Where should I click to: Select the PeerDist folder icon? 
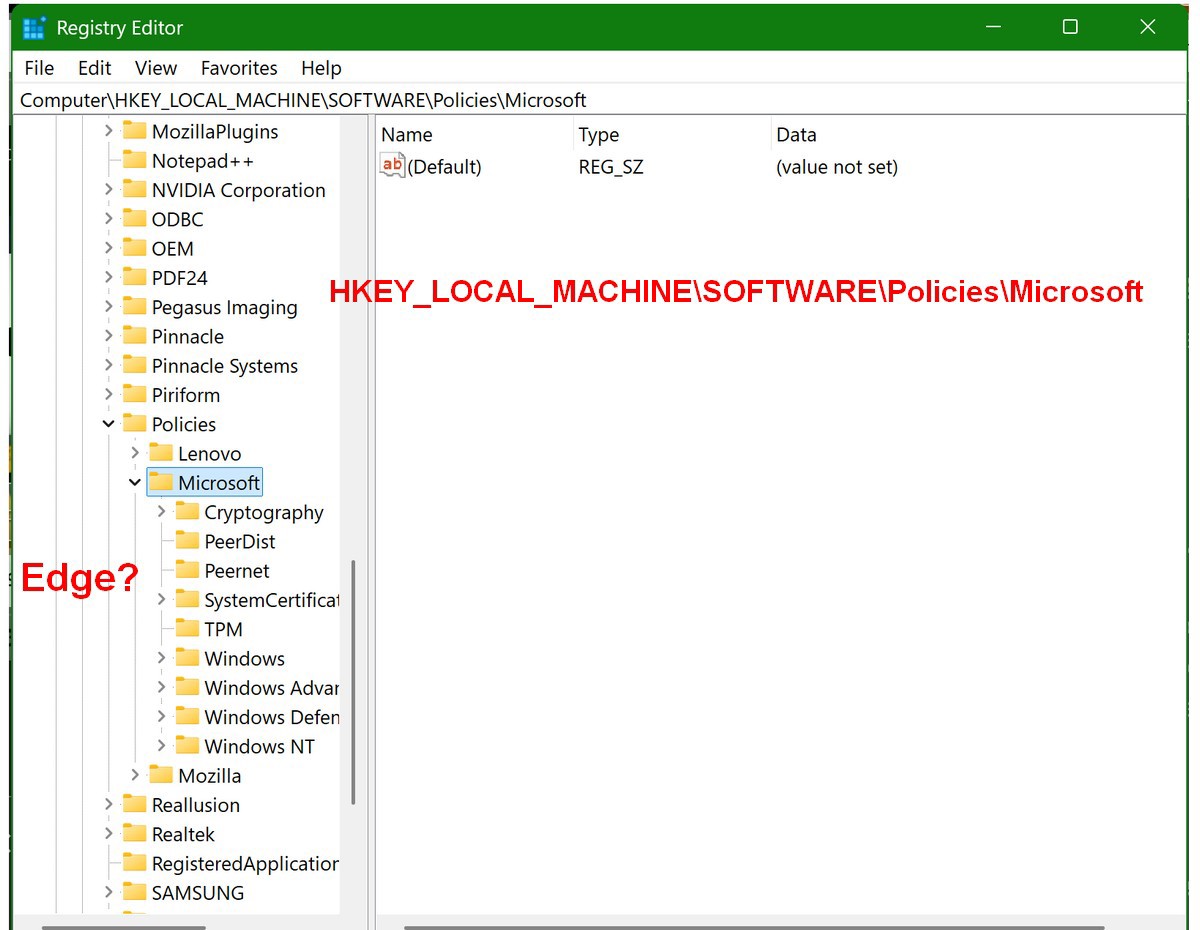(x=187, y=541)
